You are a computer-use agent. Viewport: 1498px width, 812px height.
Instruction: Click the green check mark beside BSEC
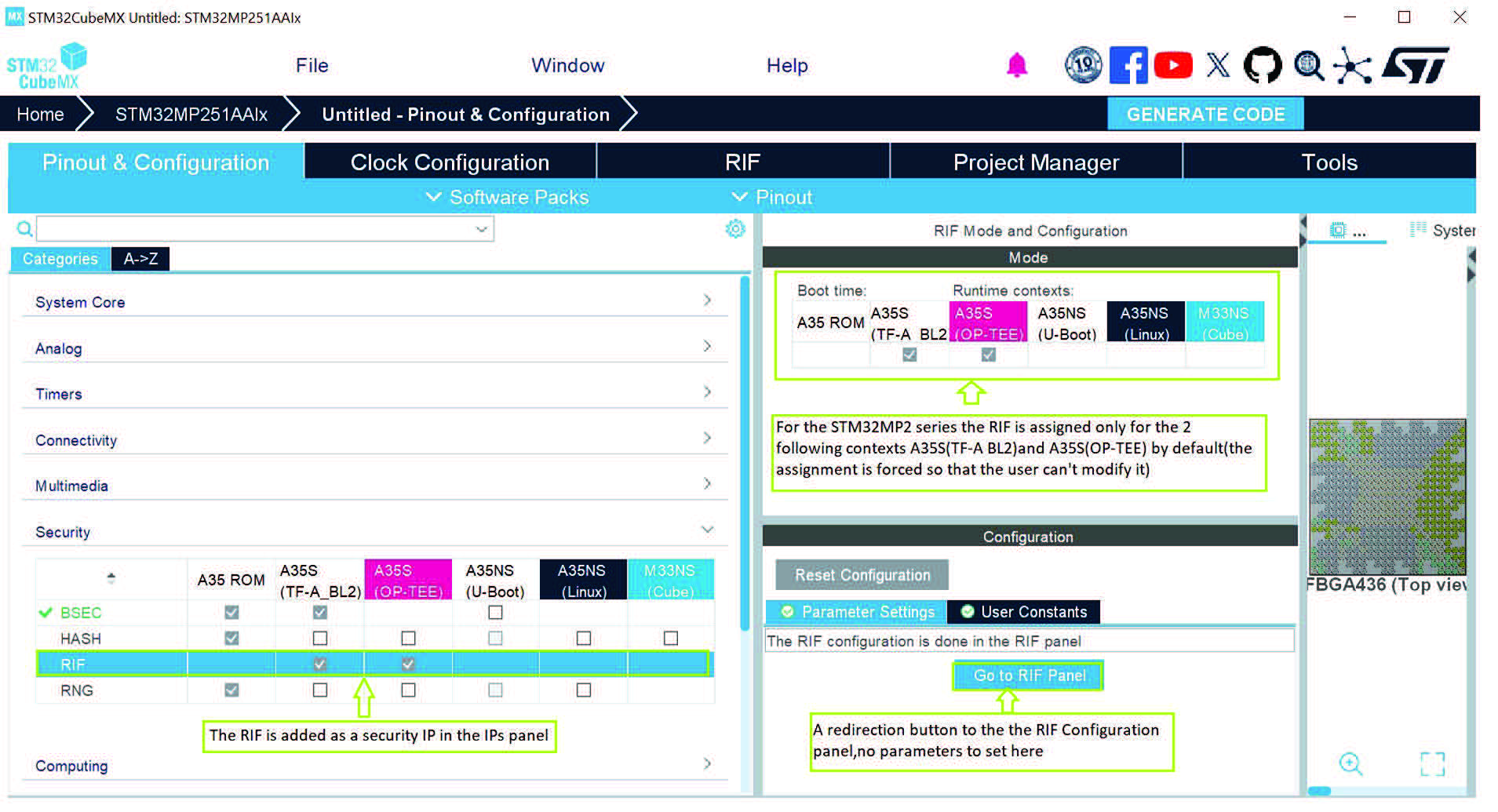pos(46,613)
